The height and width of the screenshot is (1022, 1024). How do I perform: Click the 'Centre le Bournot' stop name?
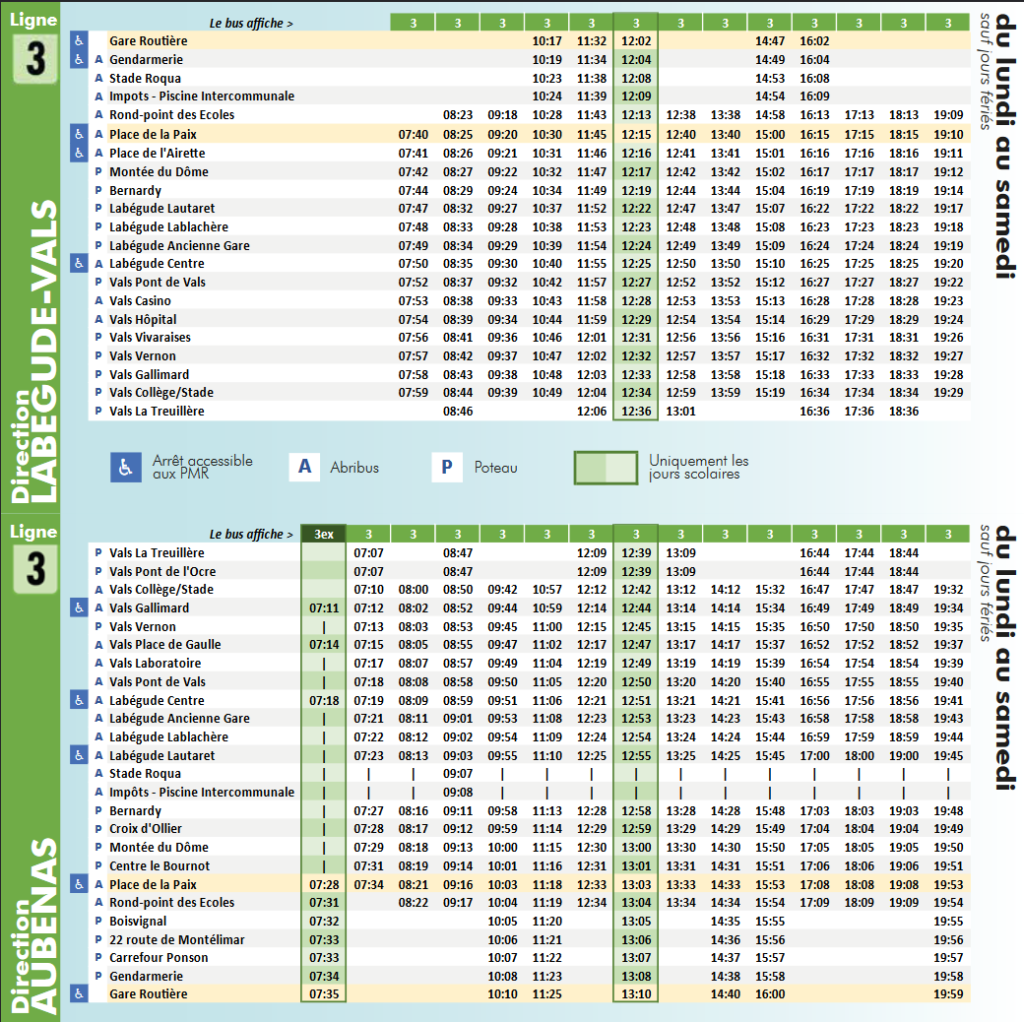pos(159,866)
